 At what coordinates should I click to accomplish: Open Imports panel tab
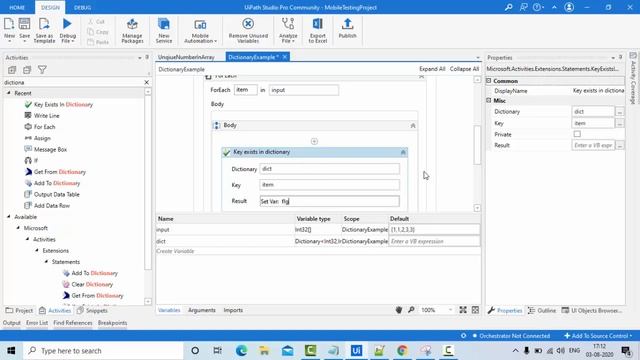click(x=233, y=310)
